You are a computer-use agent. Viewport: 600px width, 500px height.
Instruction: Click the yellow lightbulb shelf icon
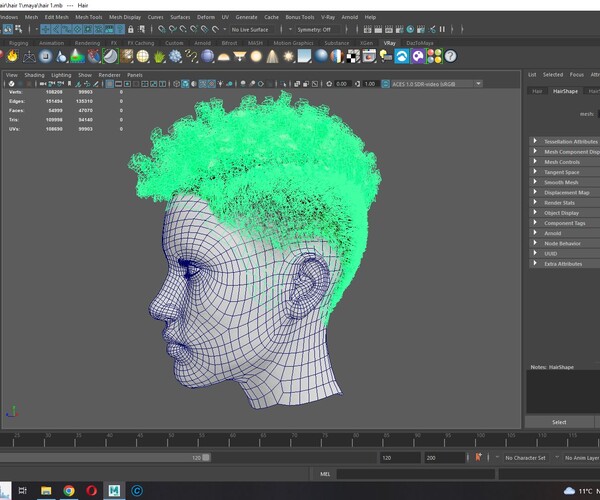pos(386,56)
